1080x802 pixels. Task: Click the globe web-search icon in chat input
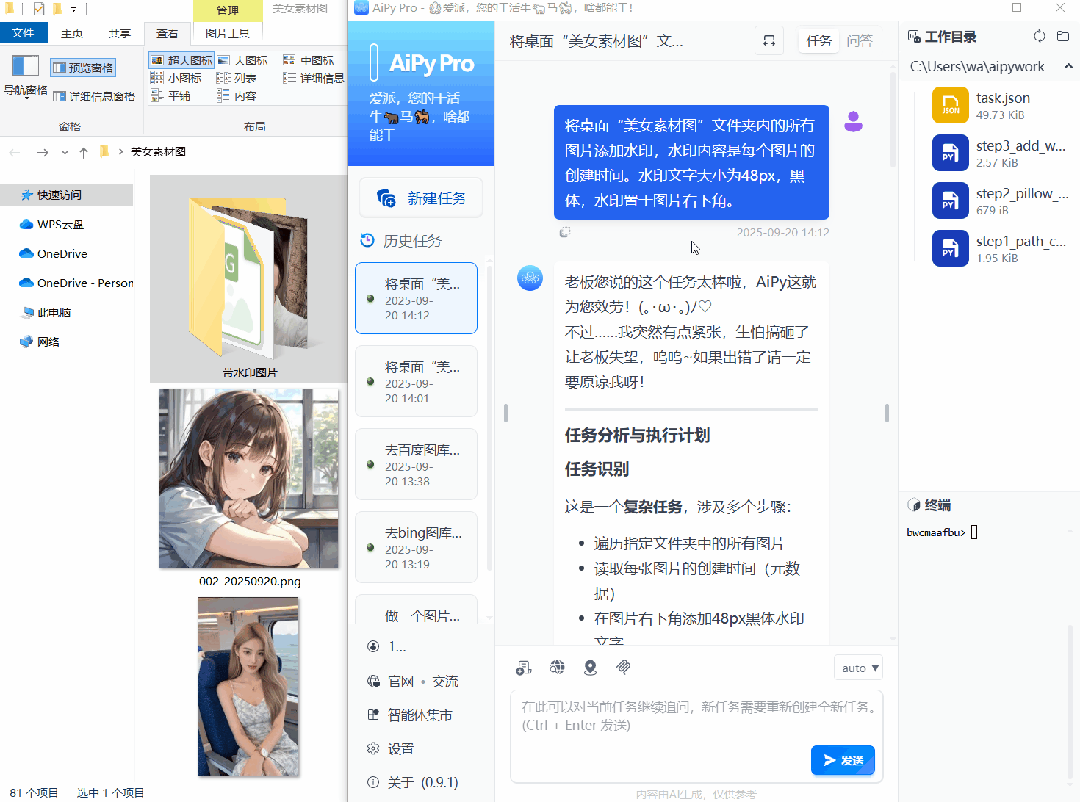(556, 667)
